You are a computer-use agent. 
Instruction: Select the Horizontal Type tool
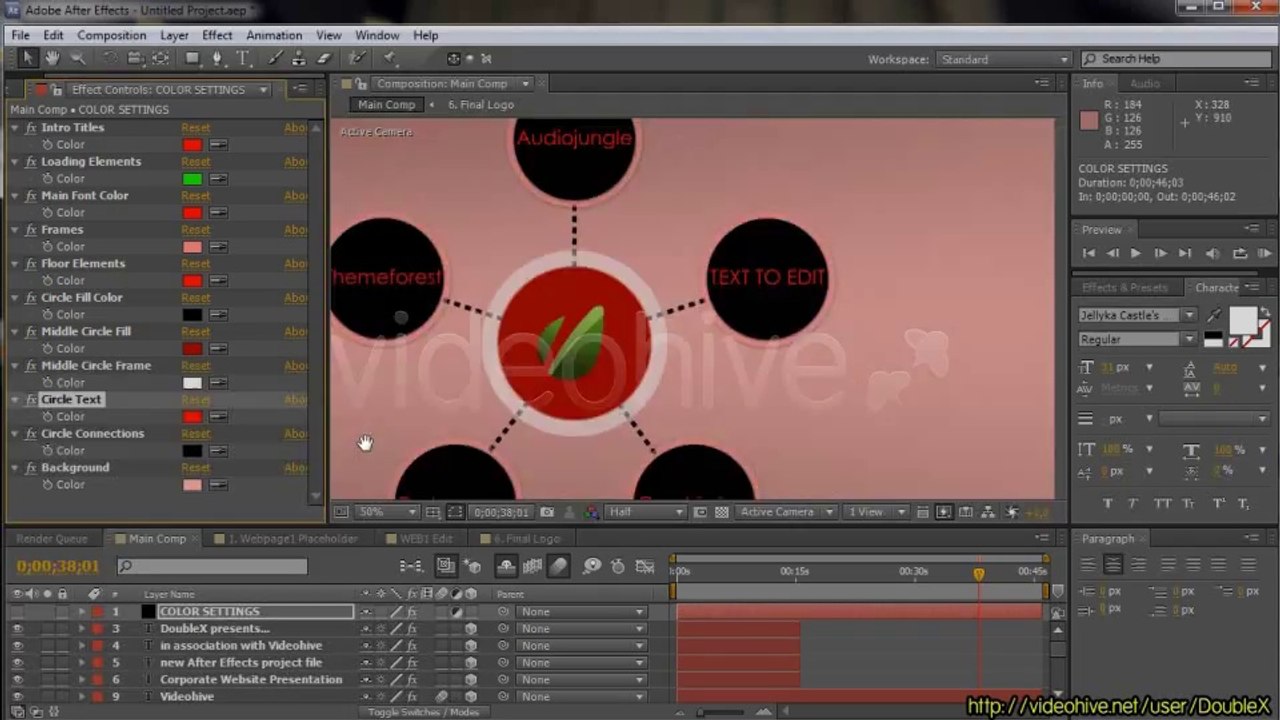pyautogui.click(x=243, y=58)
